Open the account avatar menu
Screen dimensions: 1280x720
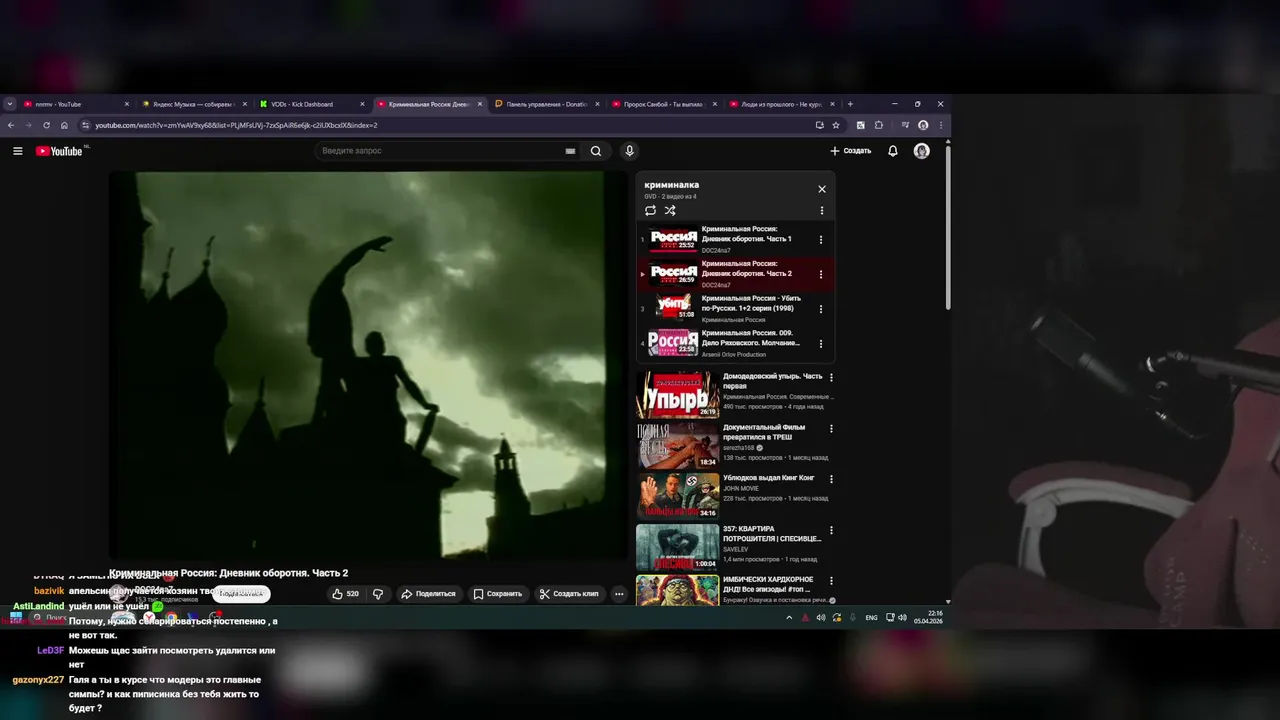922,151
